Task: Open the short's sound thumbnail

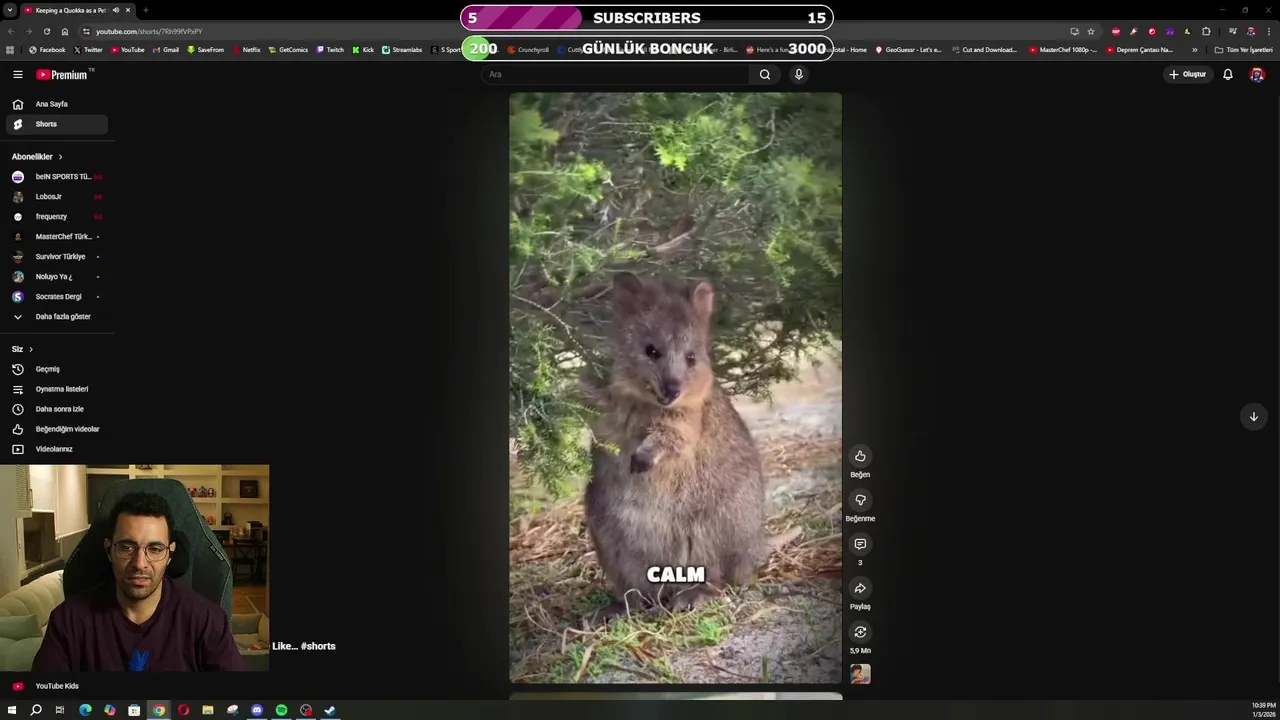Action: [860, 674]
